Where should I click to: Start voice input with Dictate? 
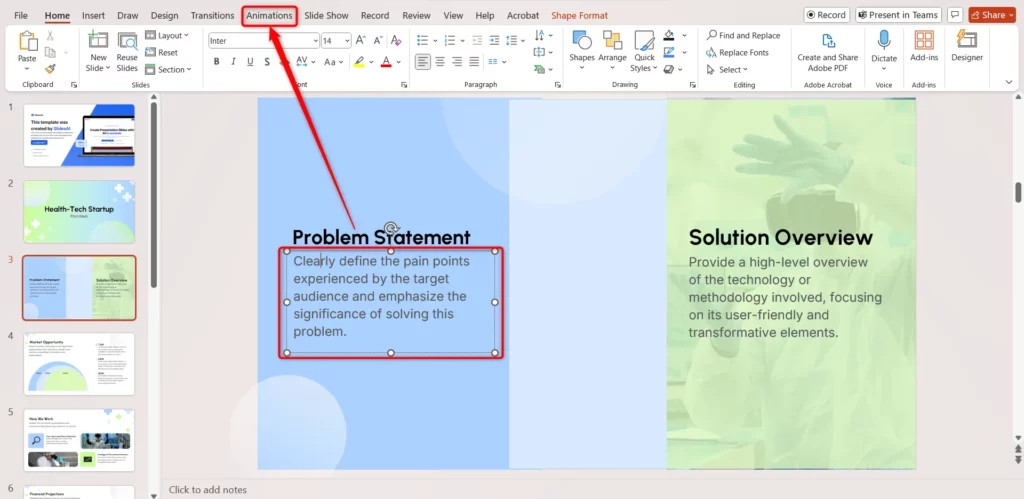[x=884, y=46]
